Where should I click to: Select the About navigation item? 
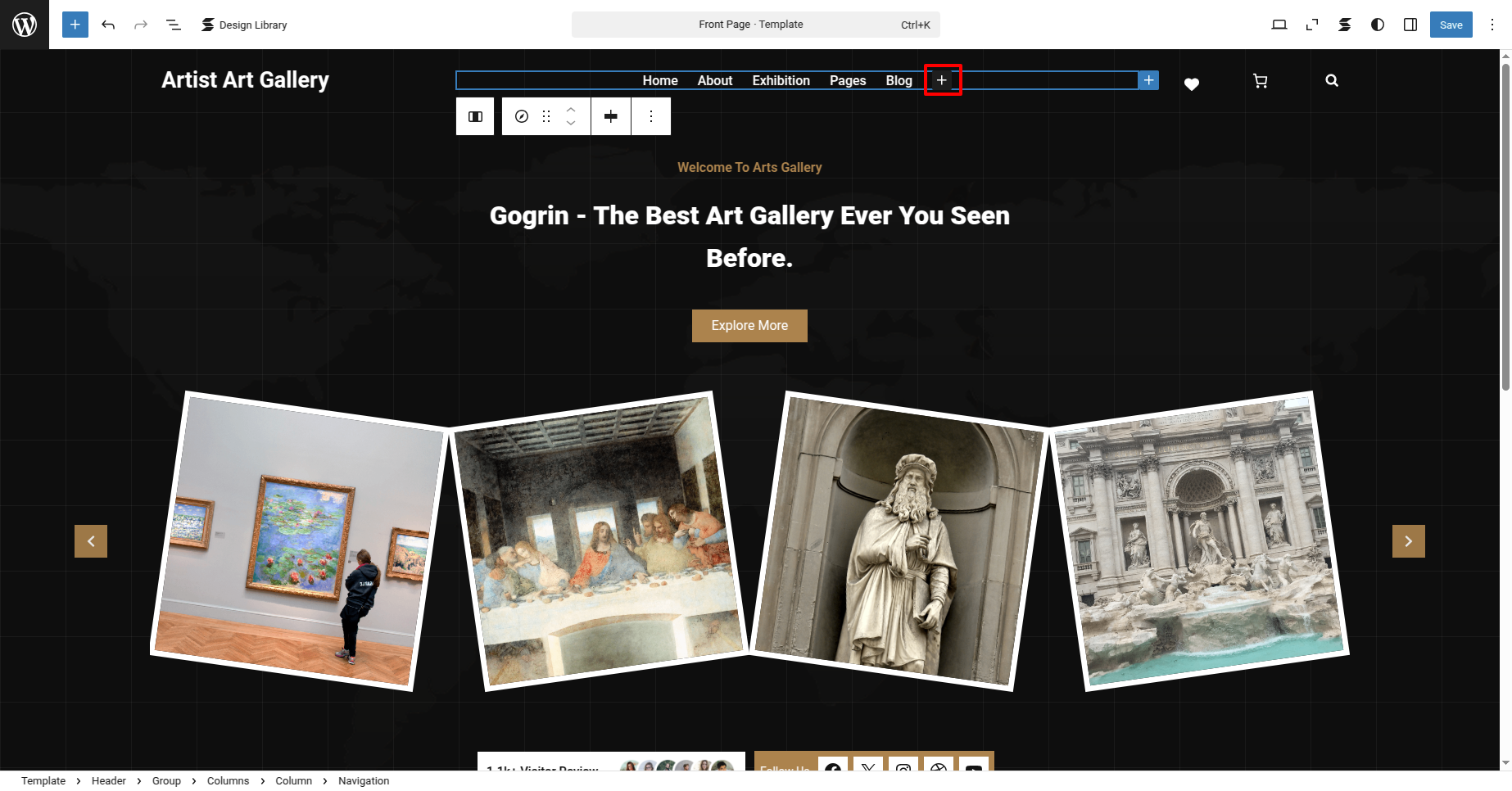click(x=715, y=80)
